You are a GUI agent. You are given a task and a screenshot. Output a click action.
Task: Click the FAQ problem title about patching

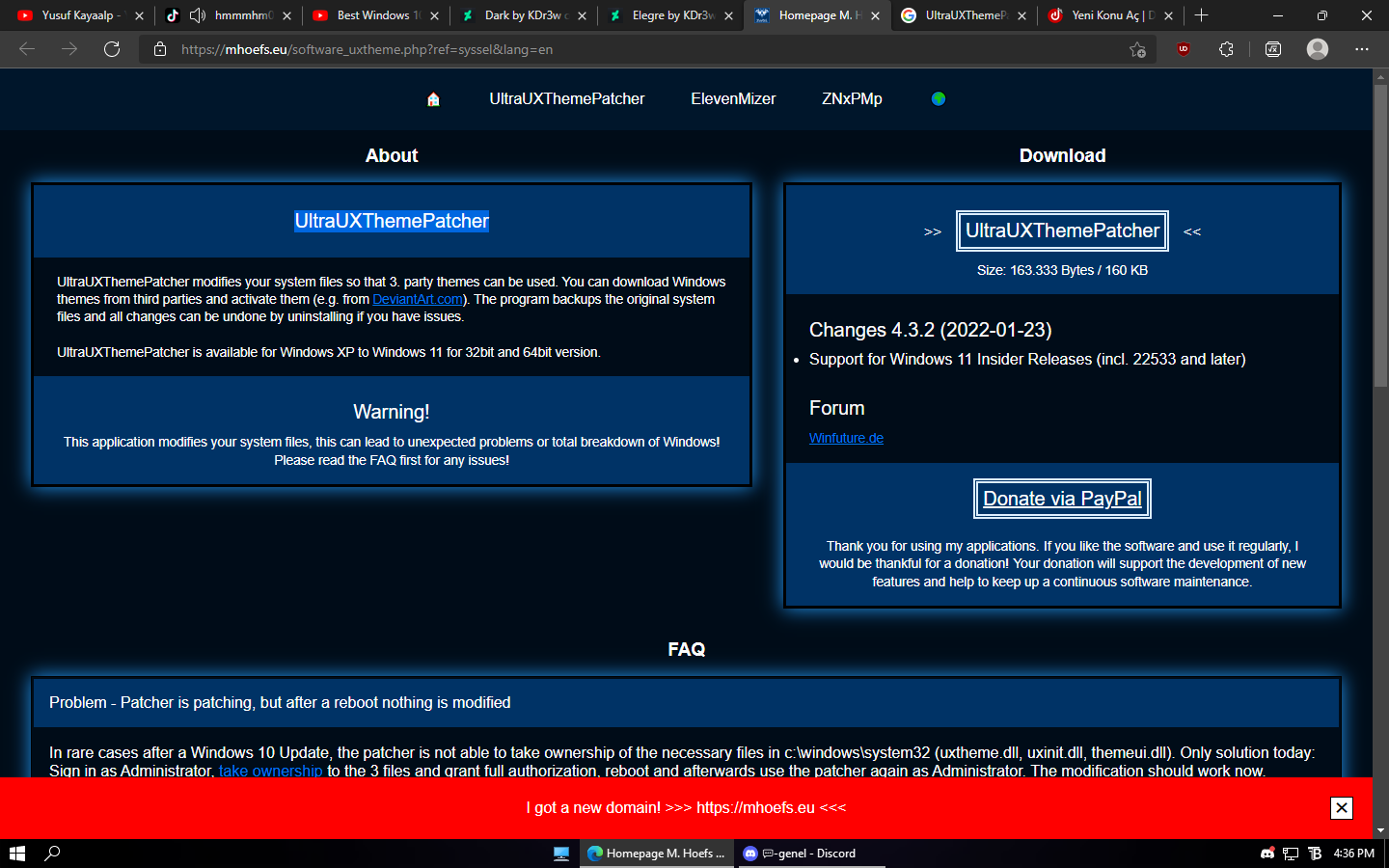pyautogui.click(x=280, y=702)
